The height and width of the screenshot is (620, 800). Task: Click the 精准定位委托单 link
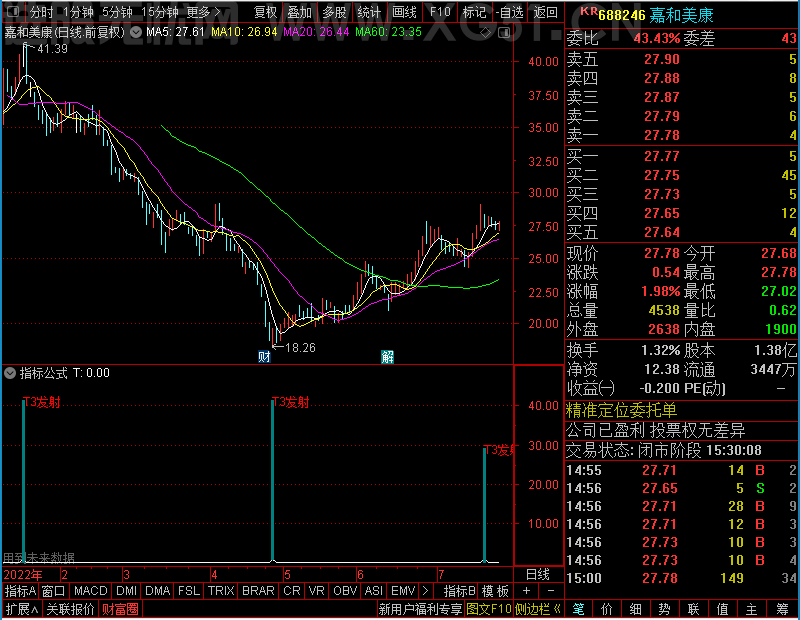point(621,410)
